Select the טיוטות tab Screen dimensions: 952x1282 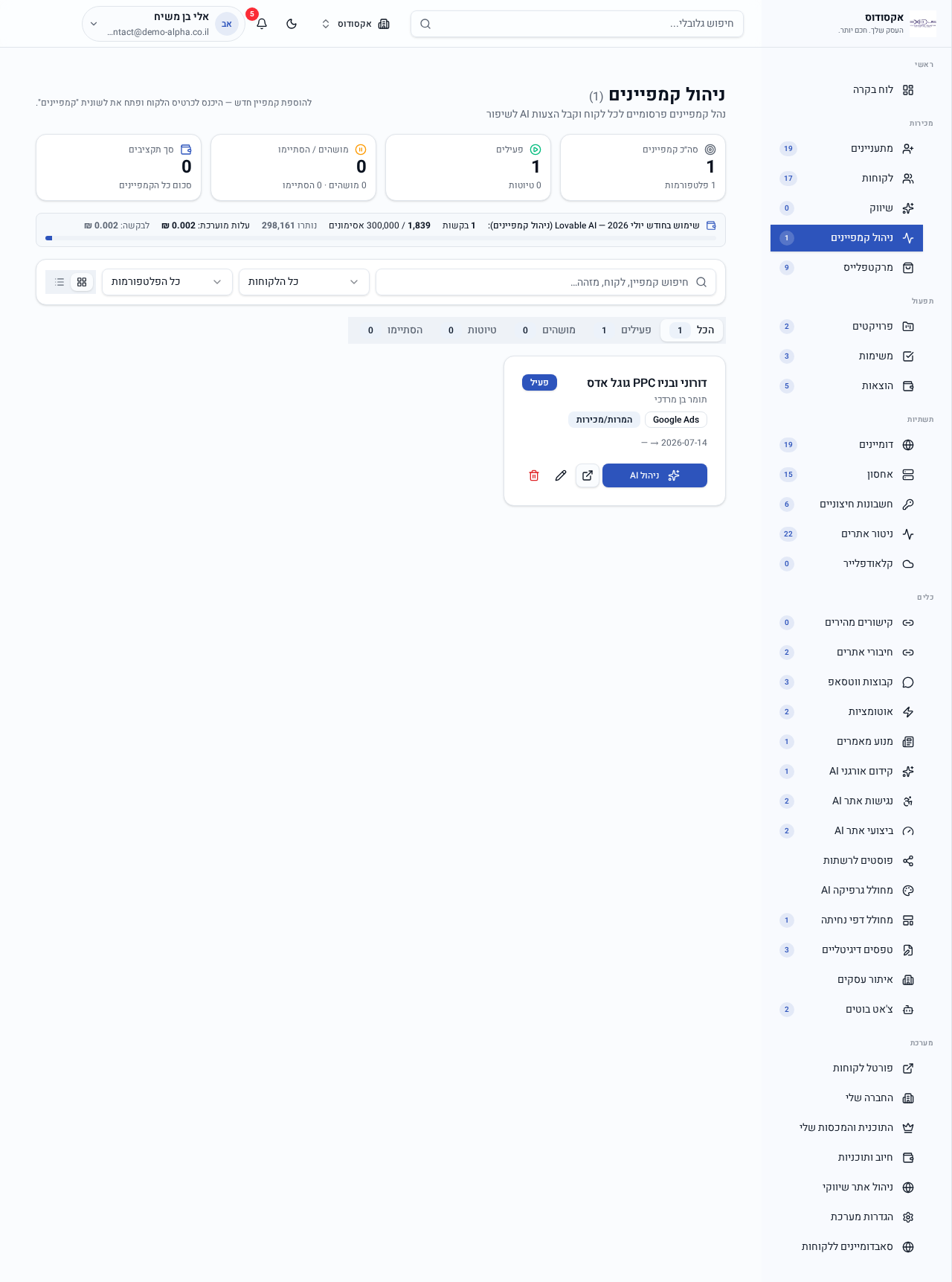click(x=472, y=330)
